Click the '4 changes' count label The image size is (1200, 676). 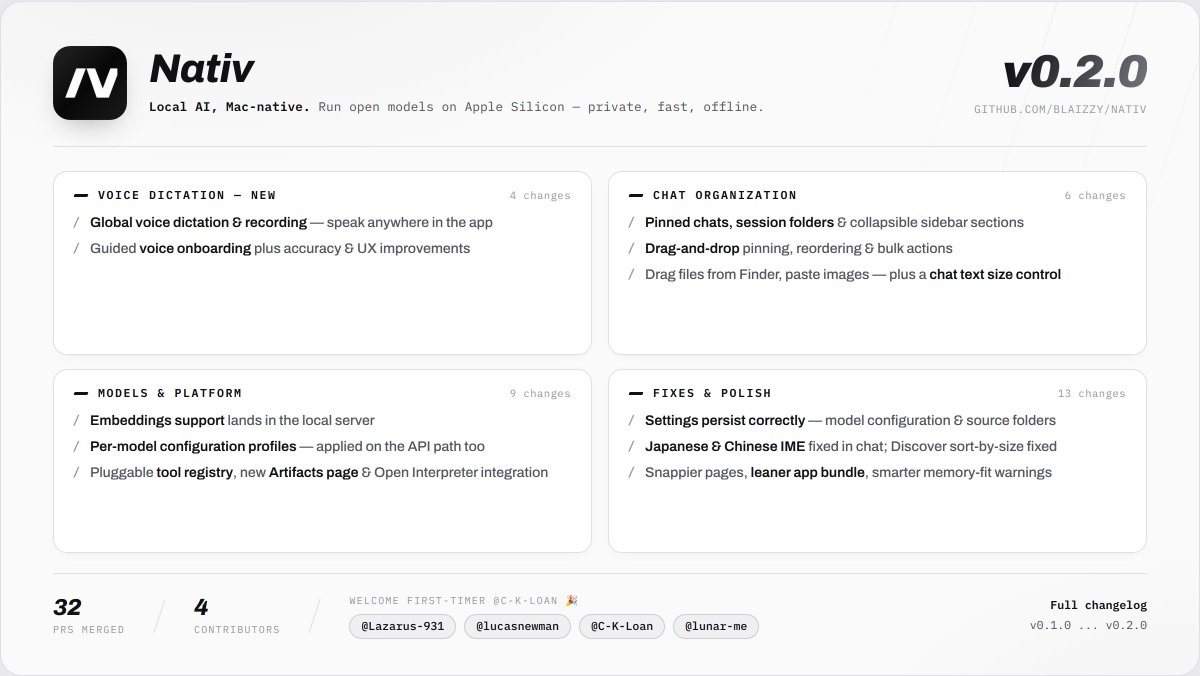[540, 196]
